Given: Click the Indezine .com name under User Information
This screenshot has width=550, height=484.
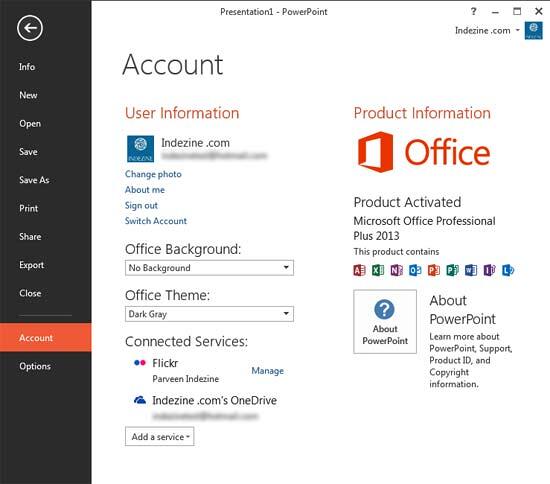Looking at the screenshot, I should pyautogui.click(x=195, y=143).
